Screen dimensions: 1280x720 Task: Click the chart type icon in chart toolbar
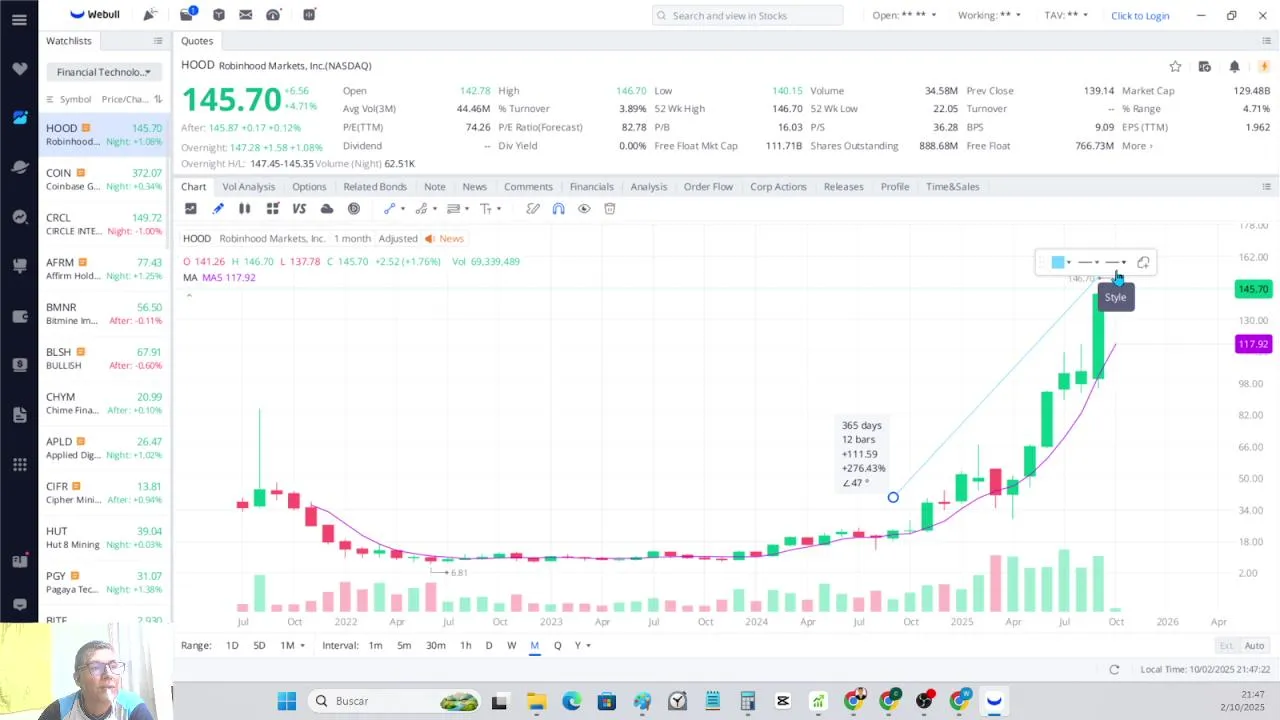[x=190, y=208]
